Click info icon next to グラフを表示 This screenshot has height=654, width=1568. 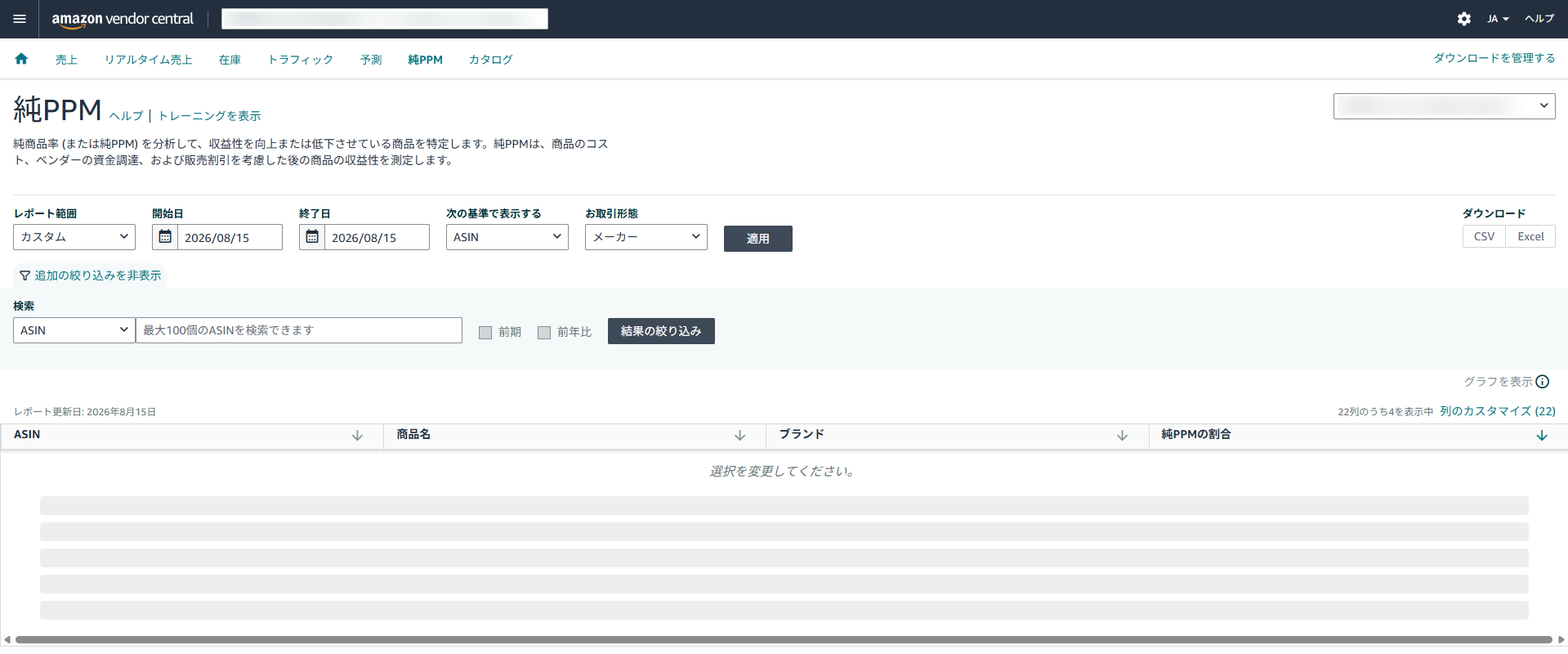(x=1543, y=382)
